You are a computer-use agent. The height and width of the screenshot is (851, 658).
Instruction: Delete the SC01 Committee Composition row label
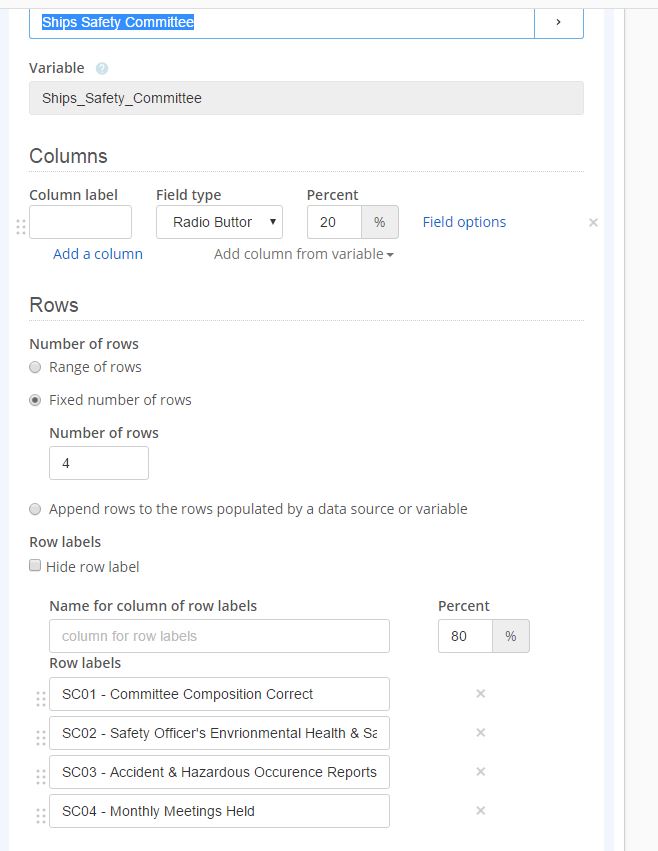pos(480,694)
